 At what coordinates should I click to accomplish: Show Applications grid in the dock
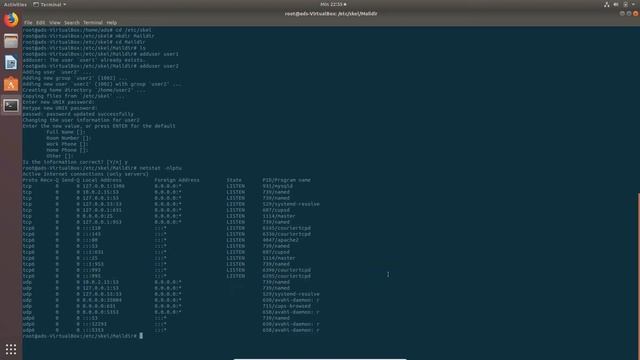(11, 349)
